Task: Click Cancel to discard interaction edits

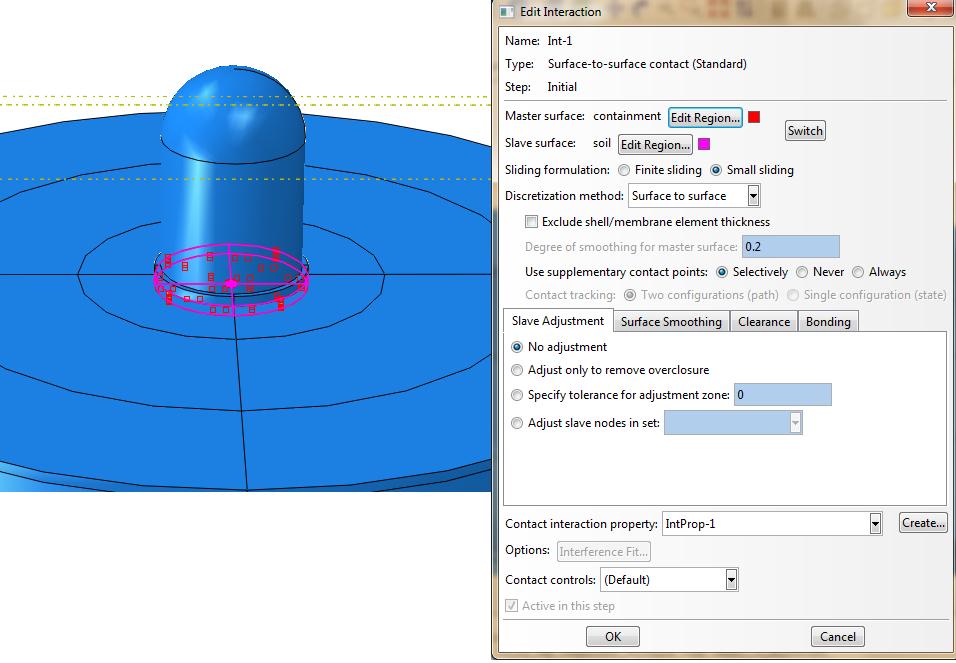Action: [x=838, y=636]
